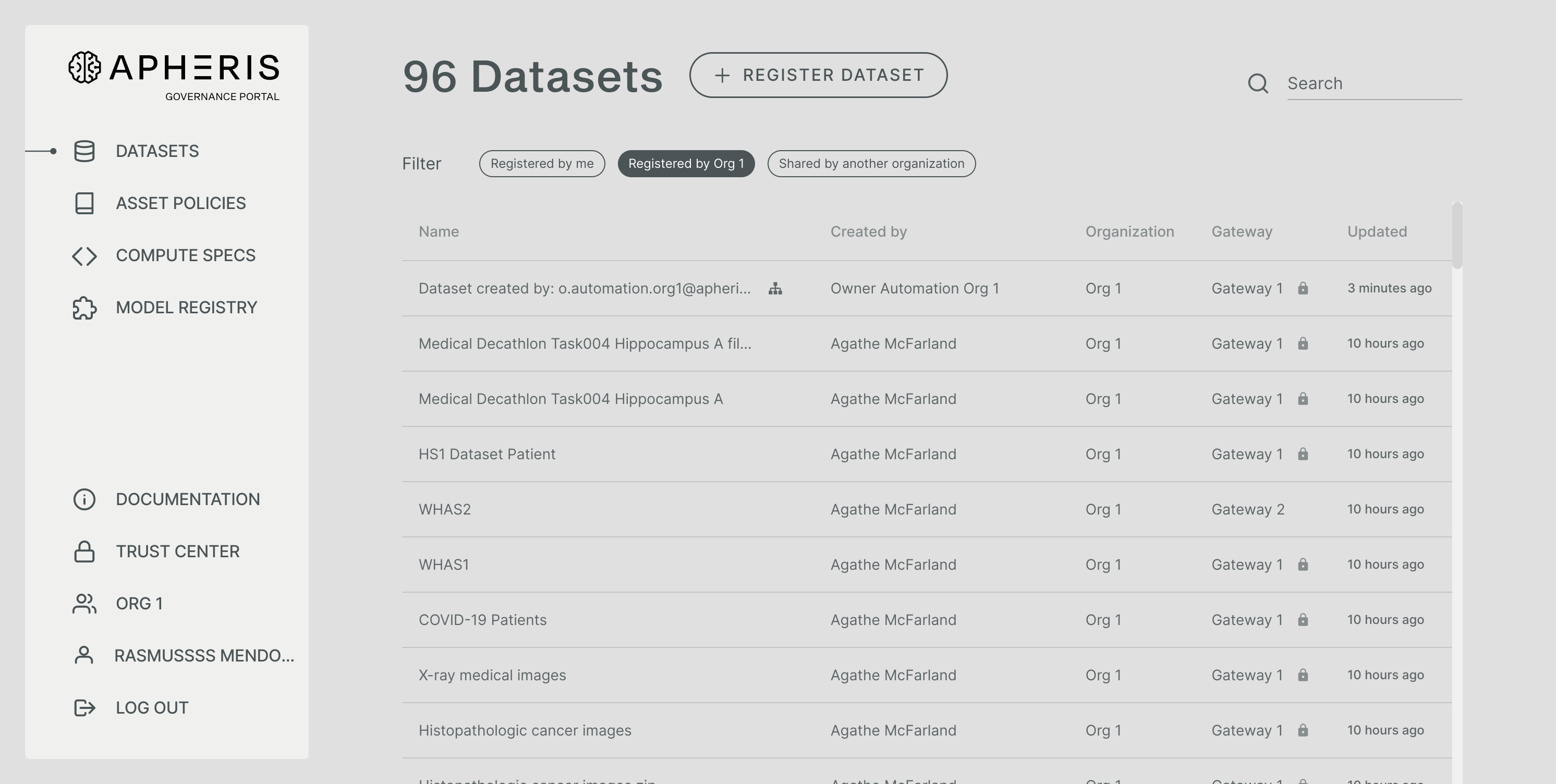Viewport: 1556px width, 784px height.
Task: Click the Register Dataset button
Action: [x=819, y=75]
